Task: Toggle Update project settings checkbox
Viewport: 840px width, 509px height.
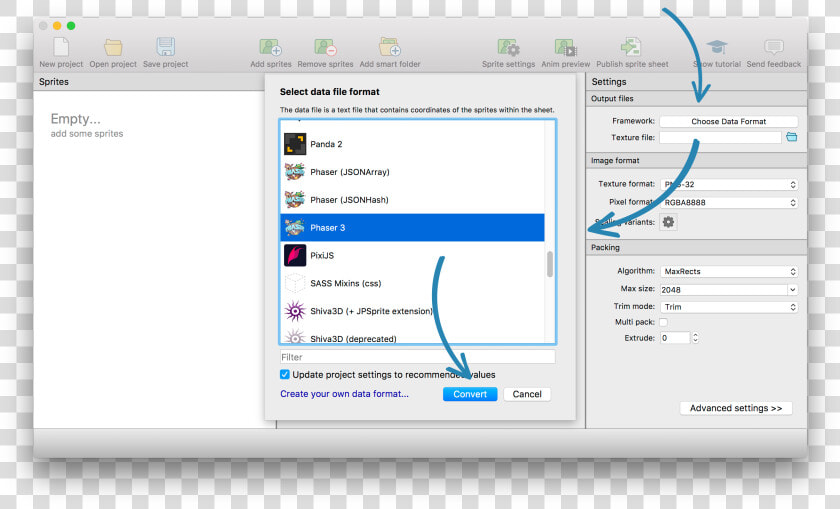Action: pos(284,375)
